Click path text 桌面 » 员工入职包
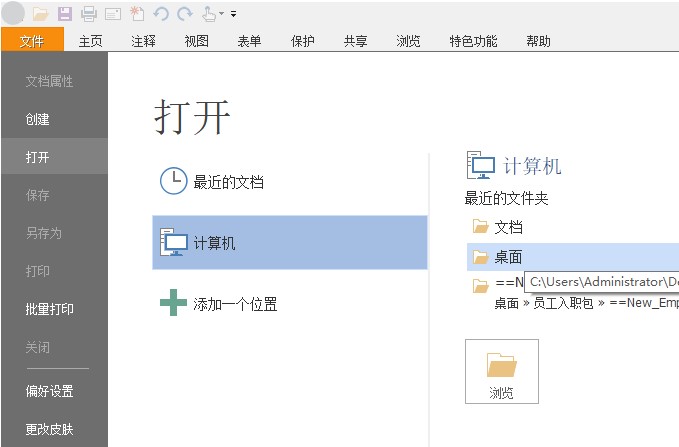The height and width of the screenshot is (447, 679). click(x=544, y=303)
